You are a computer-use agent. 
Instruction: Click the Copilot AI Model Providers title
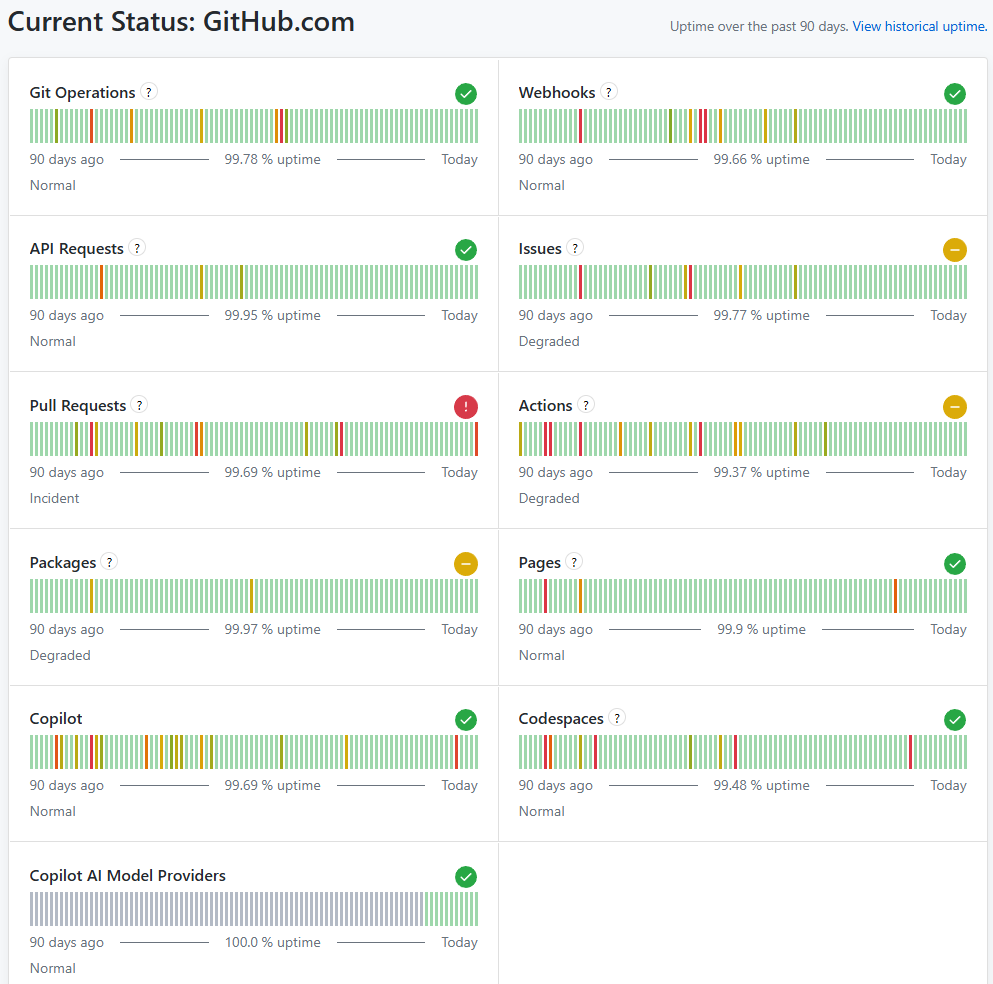(x=127, y=876)
